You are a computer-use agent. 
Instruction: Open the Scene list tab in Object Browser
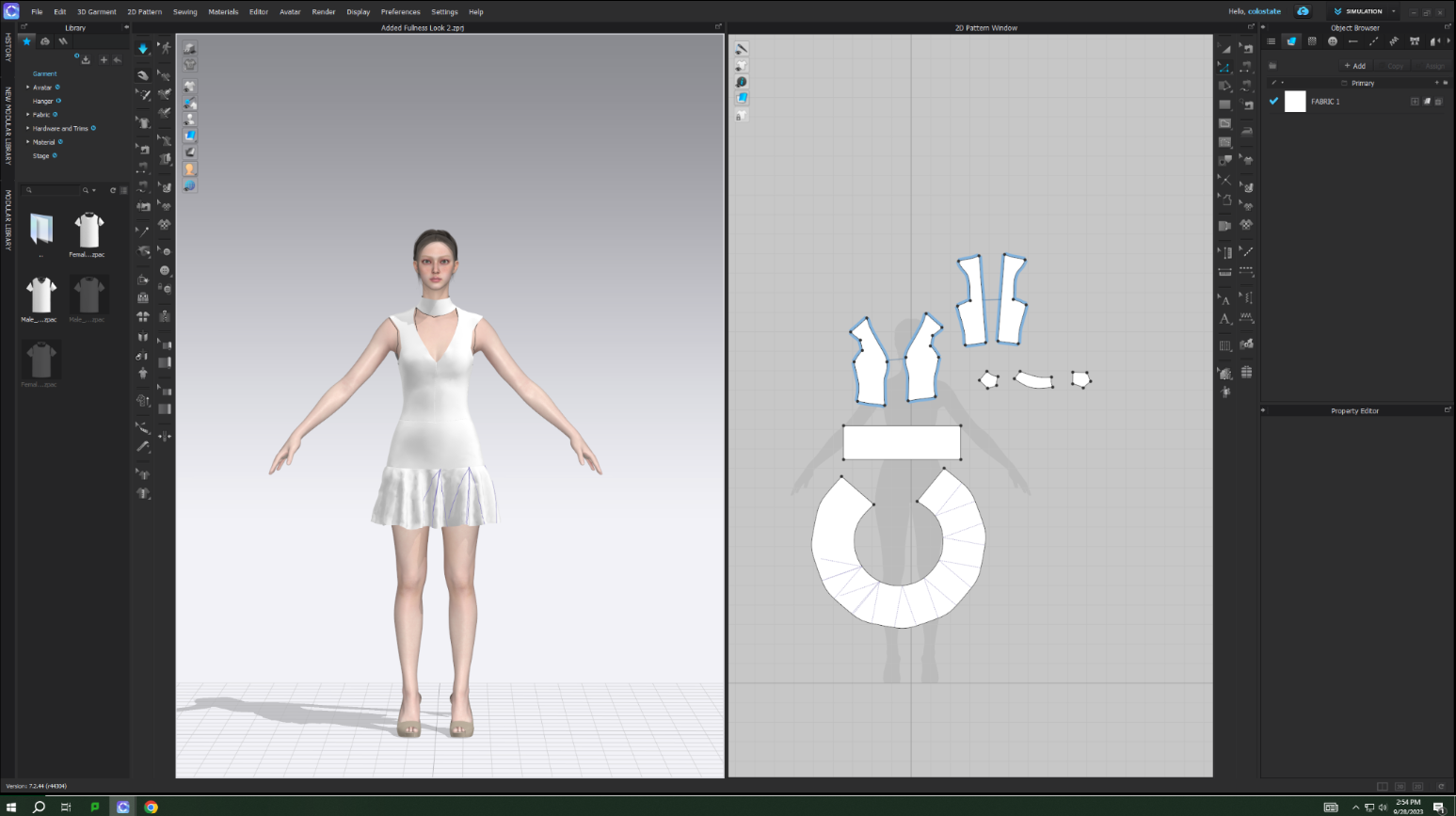click(x=1271, y=41)
